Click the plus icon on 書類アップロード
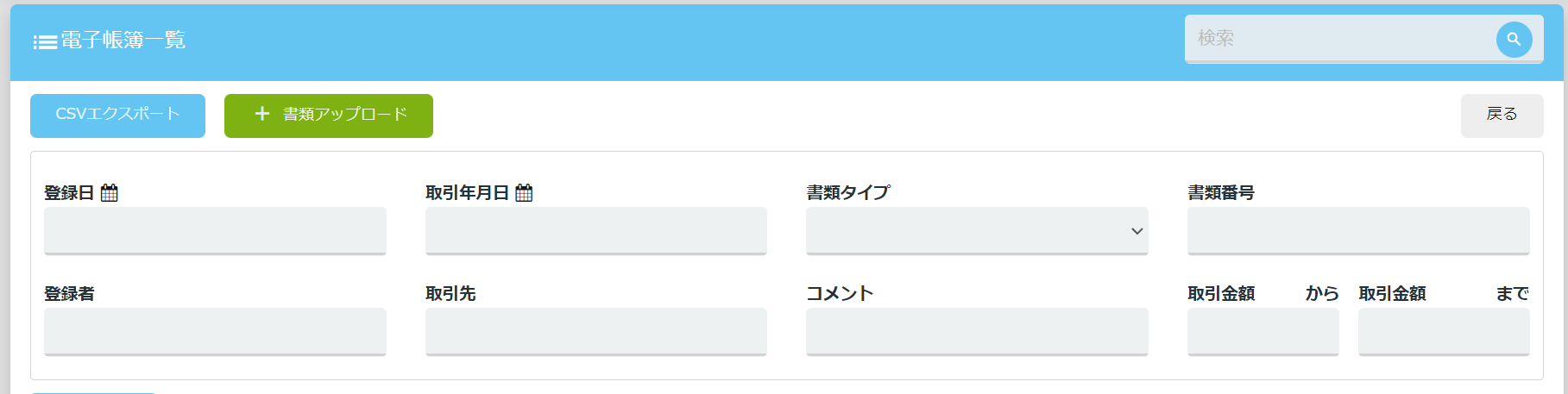 coord(262,114)
